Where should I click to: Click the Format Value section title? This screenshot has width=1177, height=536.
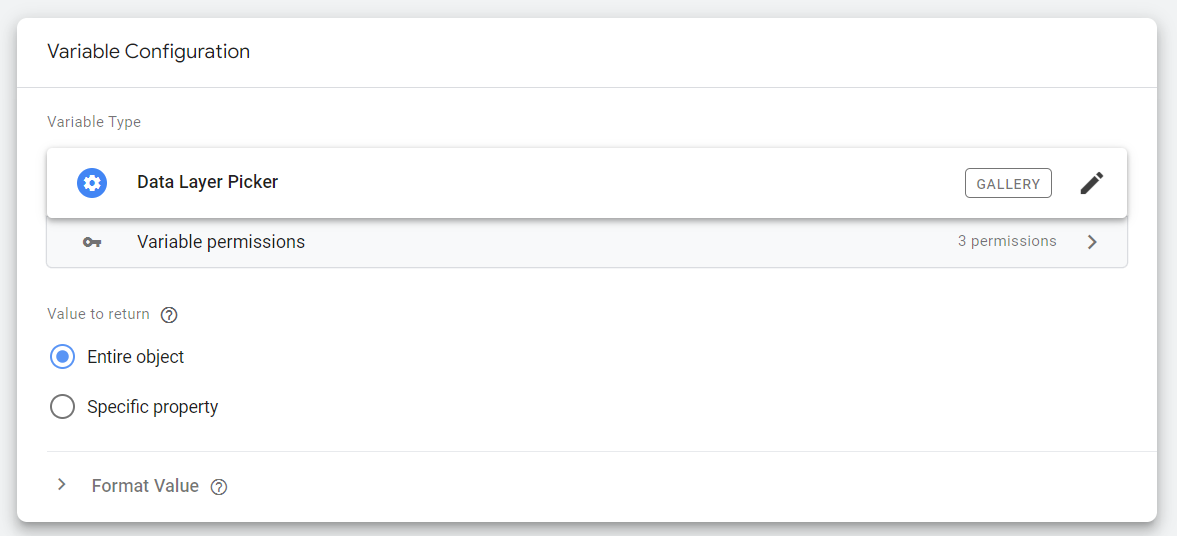pos(145,486)
